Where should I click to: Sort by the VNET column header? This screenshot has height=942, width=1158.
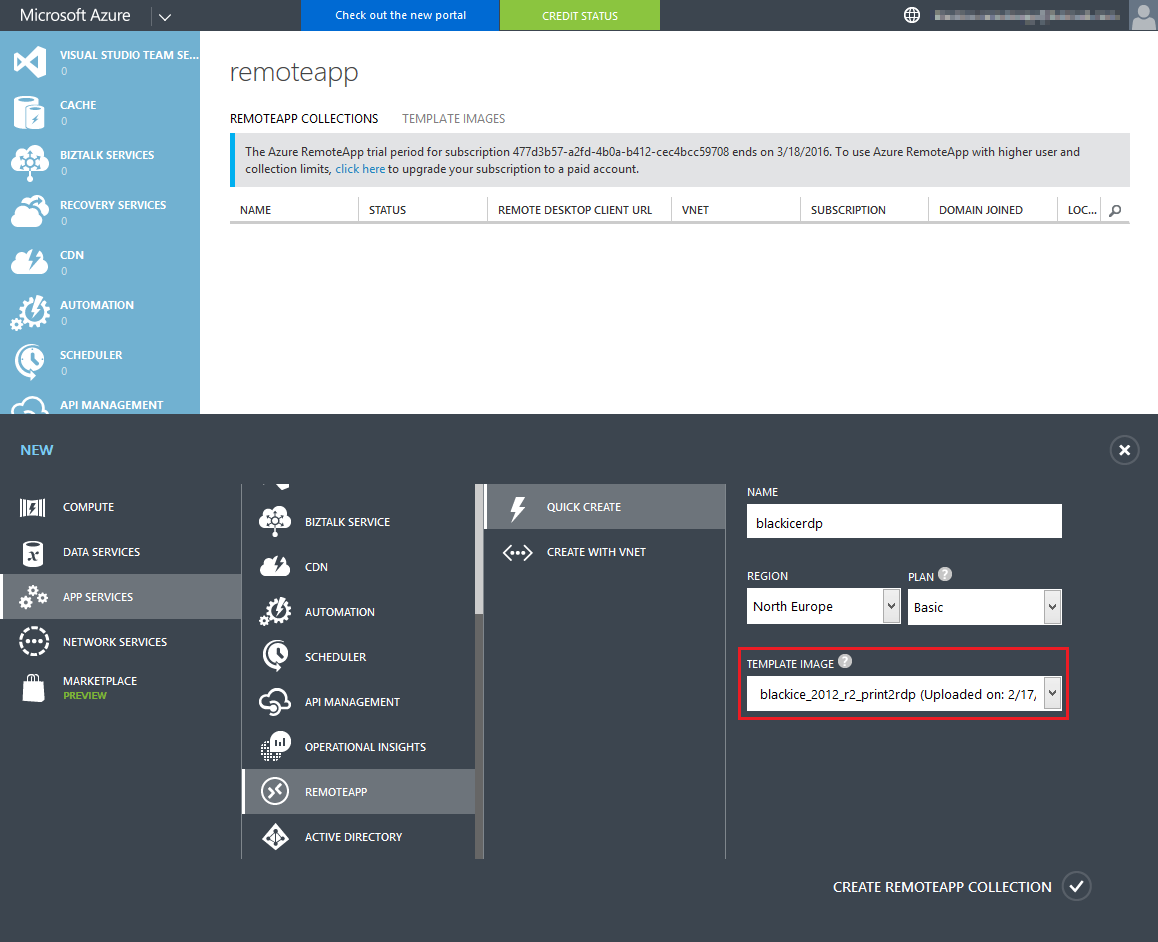click(695, 210)
